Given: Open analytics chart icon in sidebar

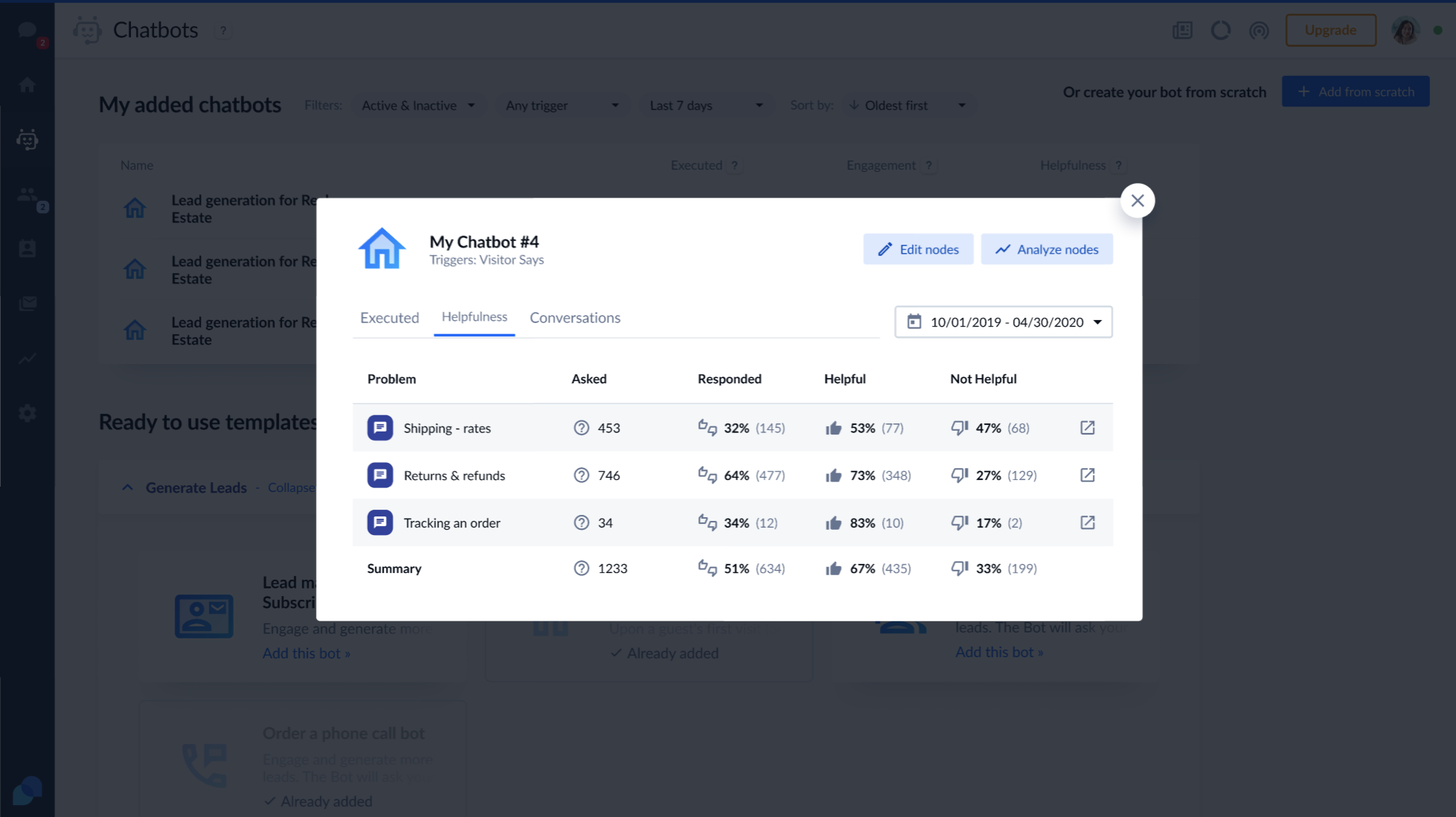Looking at the screenshot, I should tap(28, 359).
